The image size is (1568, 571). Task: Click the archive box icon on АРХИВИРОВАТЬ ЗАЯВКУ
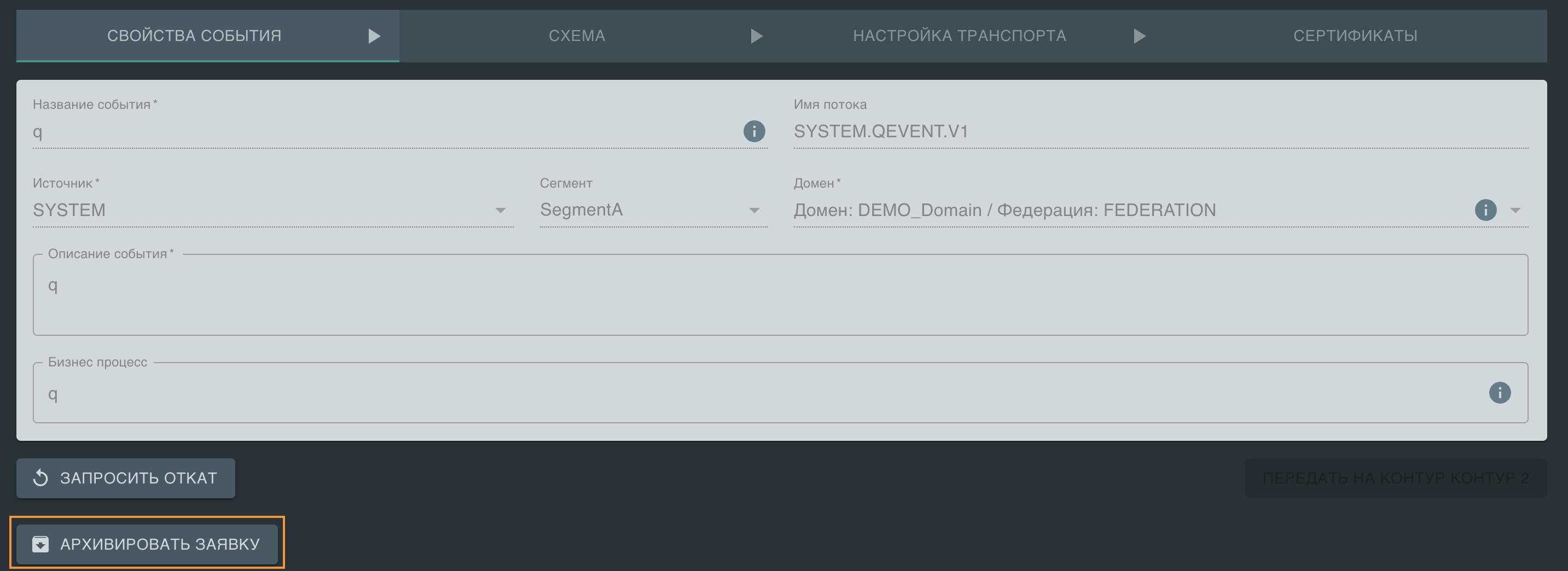tap(41, 544)
